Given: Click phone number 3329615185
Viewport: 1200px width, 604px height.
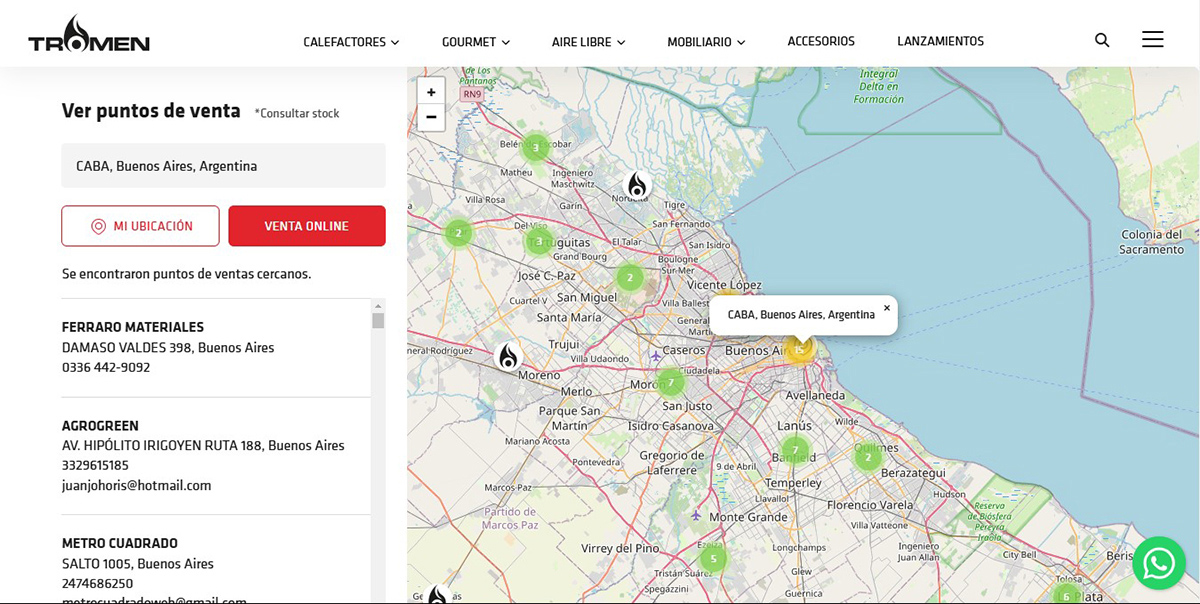Looking at the screenshot, I should tap(95, 465).
